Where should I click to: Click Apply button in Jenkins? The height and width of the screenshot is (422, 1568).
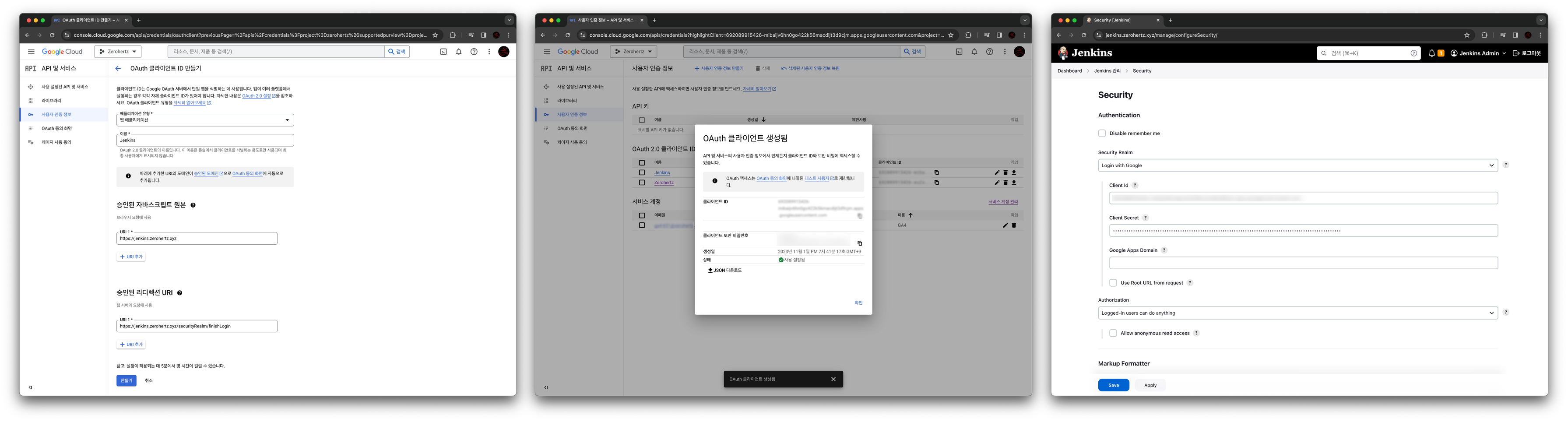point(1150,386)
